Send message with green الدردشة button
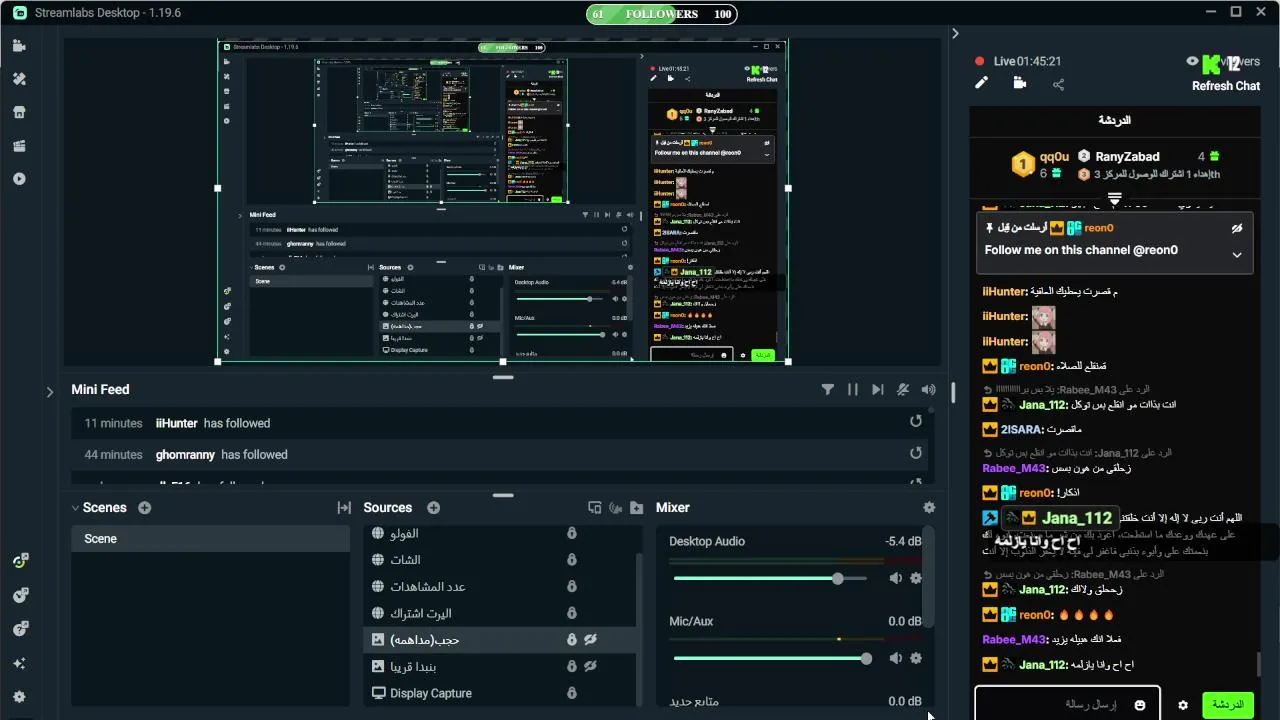The width and height of the screenshot is (1280, 720). [1227, 705]
